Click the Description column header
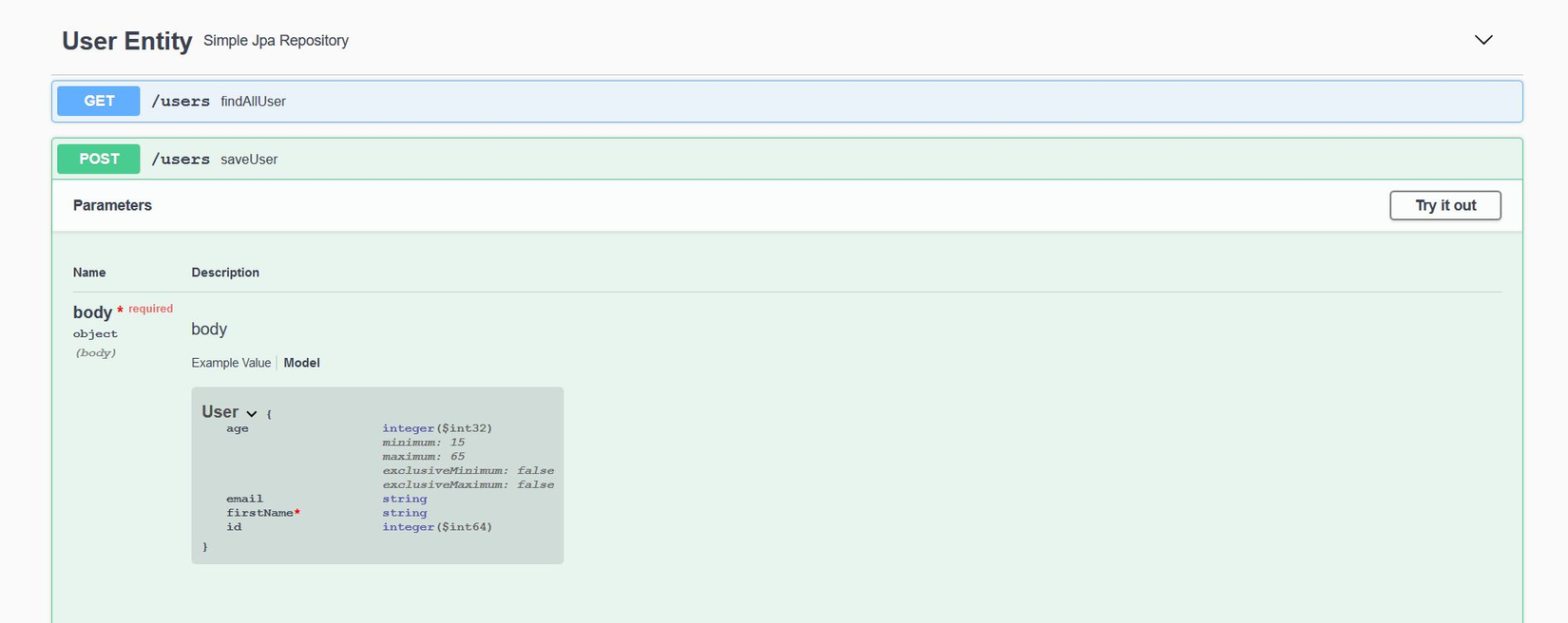This screenshot has height=623, width=1568. [225, 273]
